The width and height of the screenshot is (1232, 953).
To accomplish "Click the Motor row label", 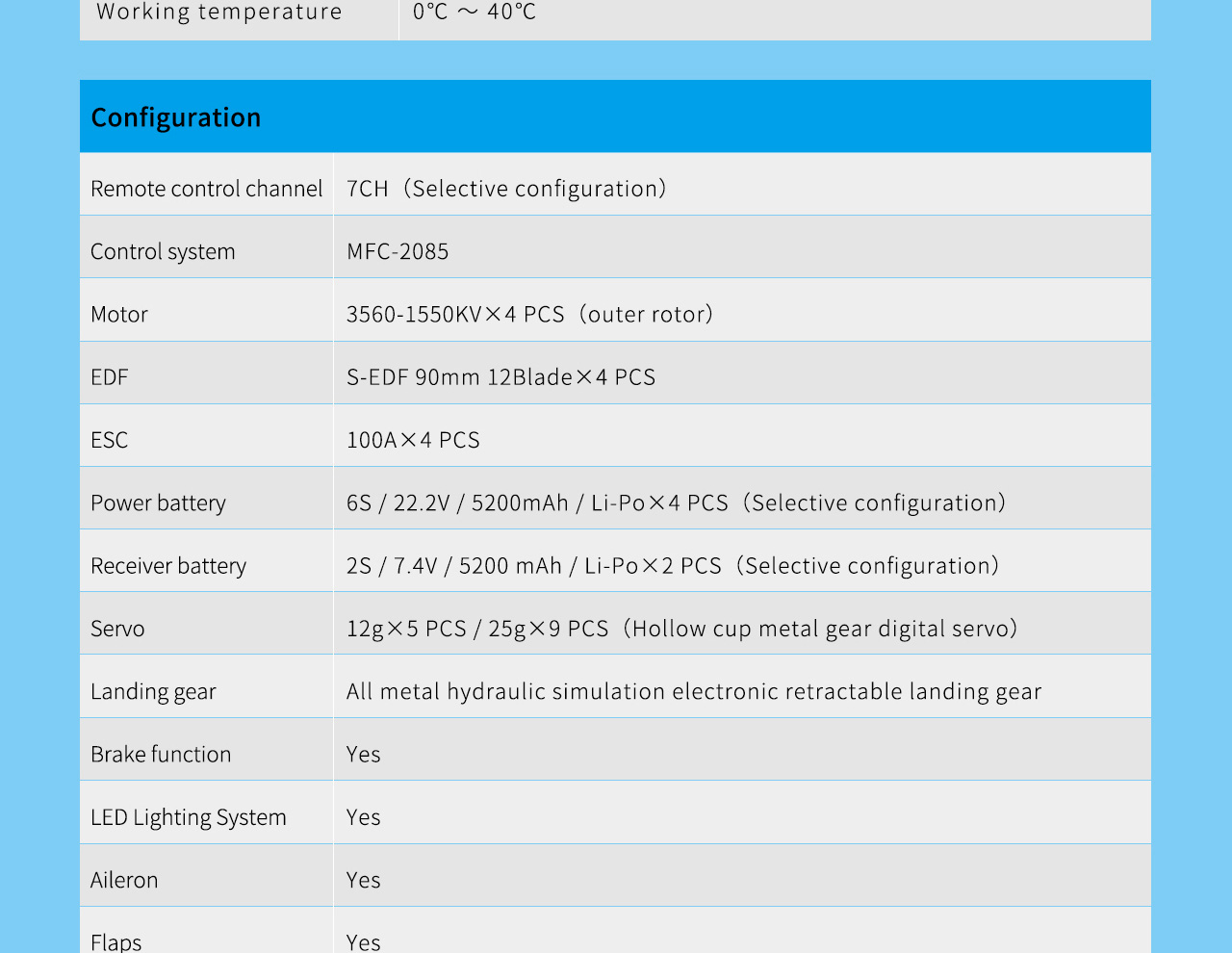I will 119,315.
